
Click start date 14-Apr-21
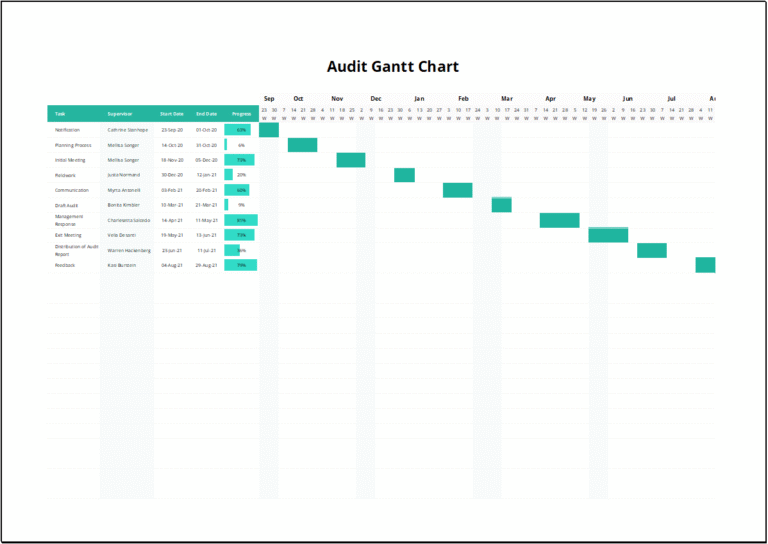(172, 220)
